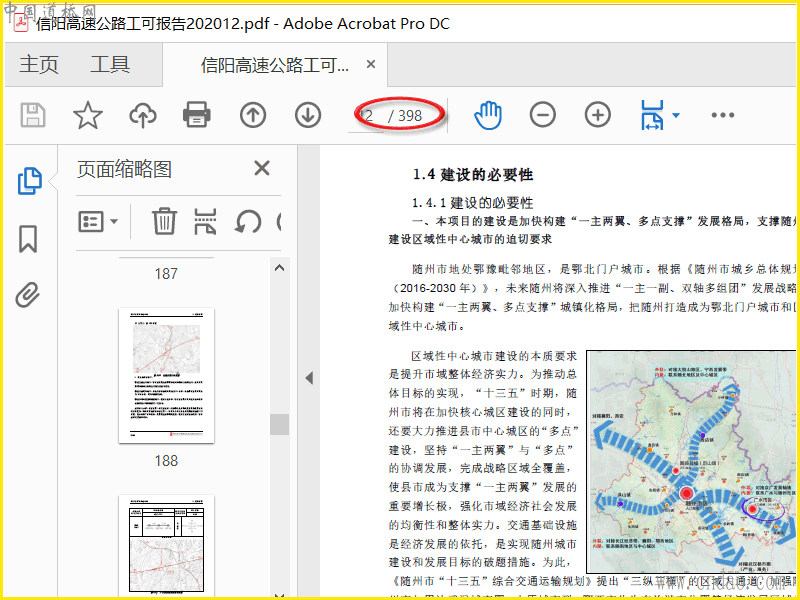This screenshot has height=600, width=800.
Task: Open fit page options dropdown arrow
Action: 676,116
